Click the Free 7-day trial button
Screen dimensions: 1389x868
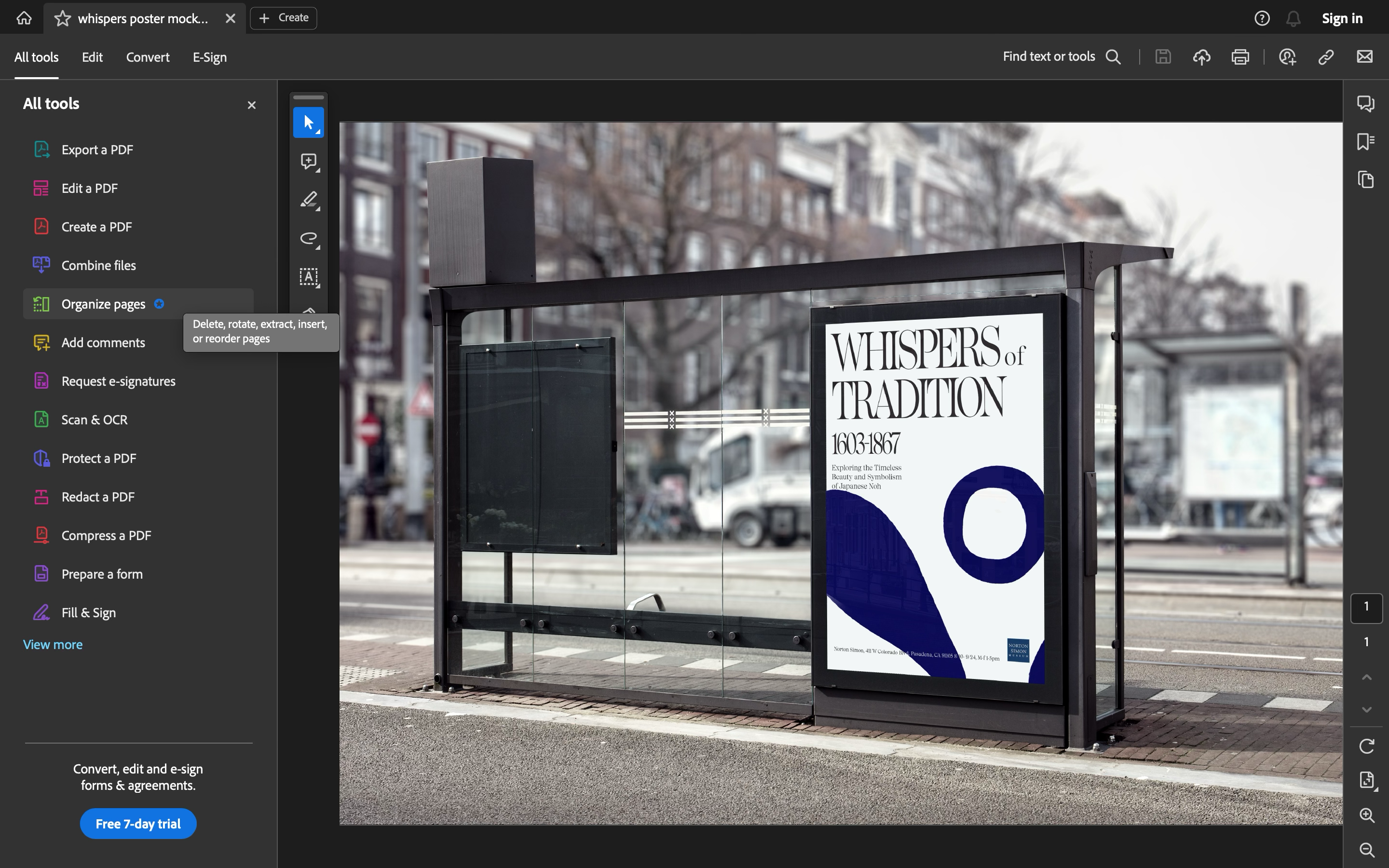point(138,824)
